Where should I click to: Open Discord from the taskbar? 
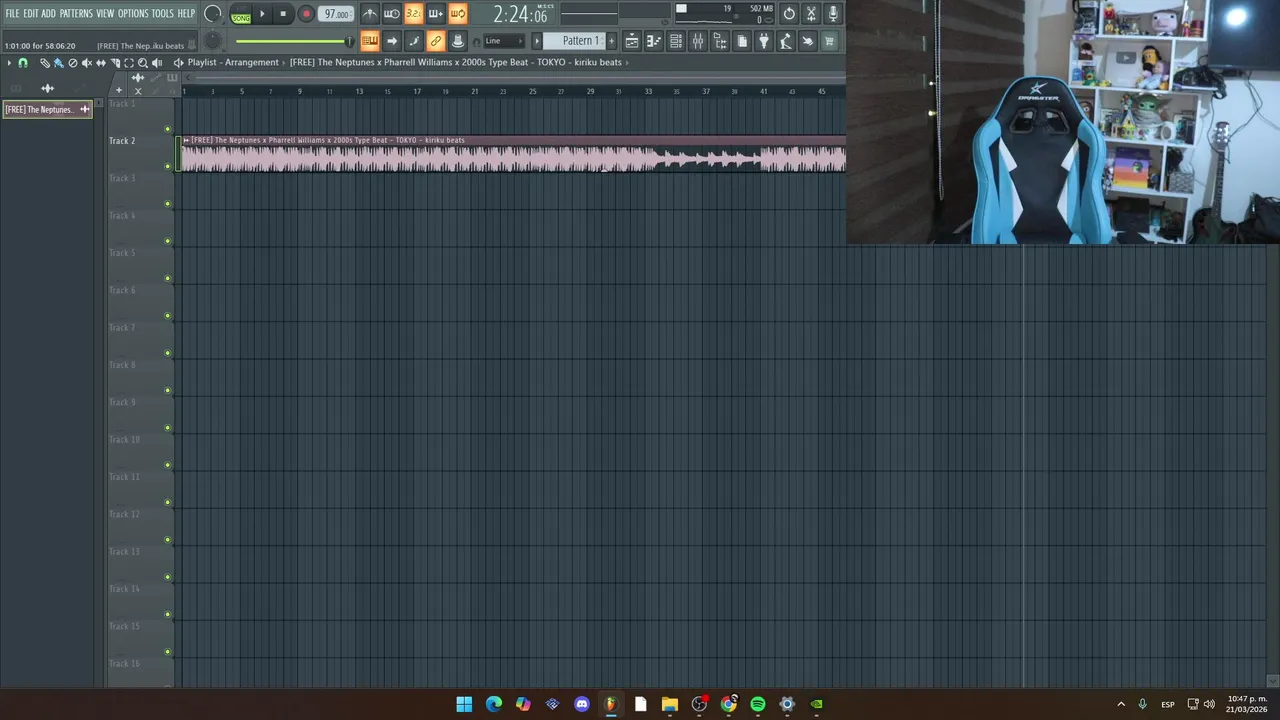coord(582,704)
